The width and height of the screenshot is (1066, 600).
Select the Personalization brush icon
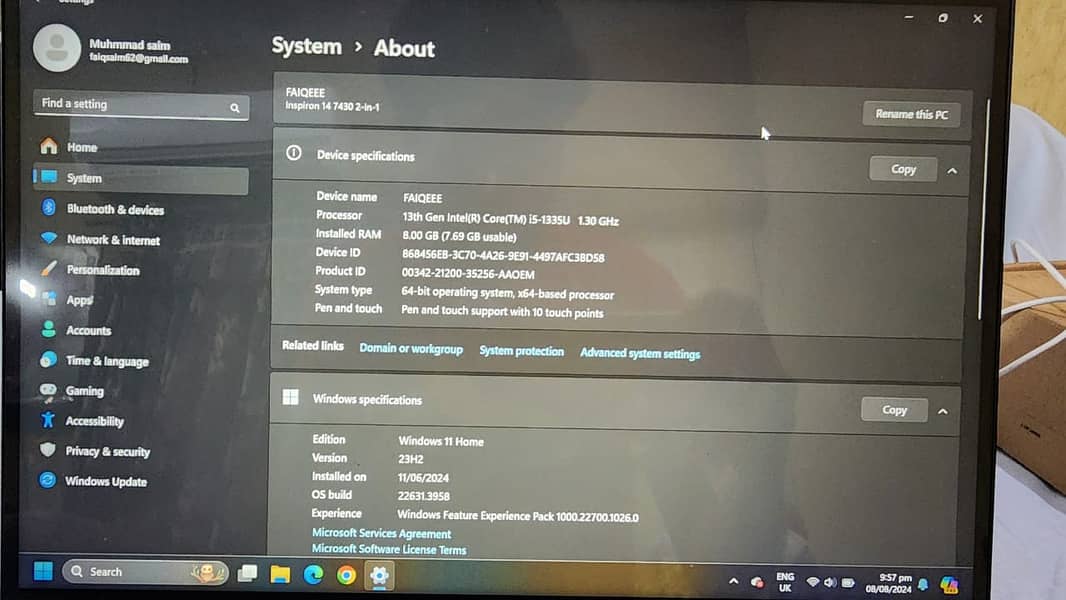(48, 269)
